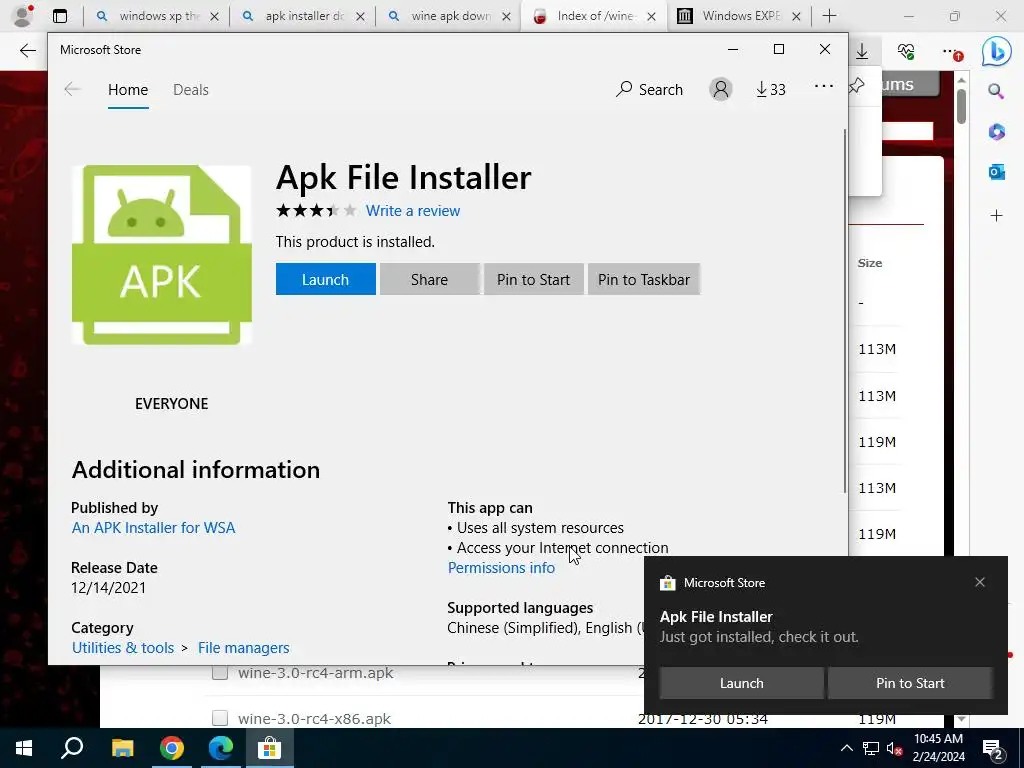Open the Edge profile avatar
This screenshot has width=1024, height=768.
[x=22, y=16]
